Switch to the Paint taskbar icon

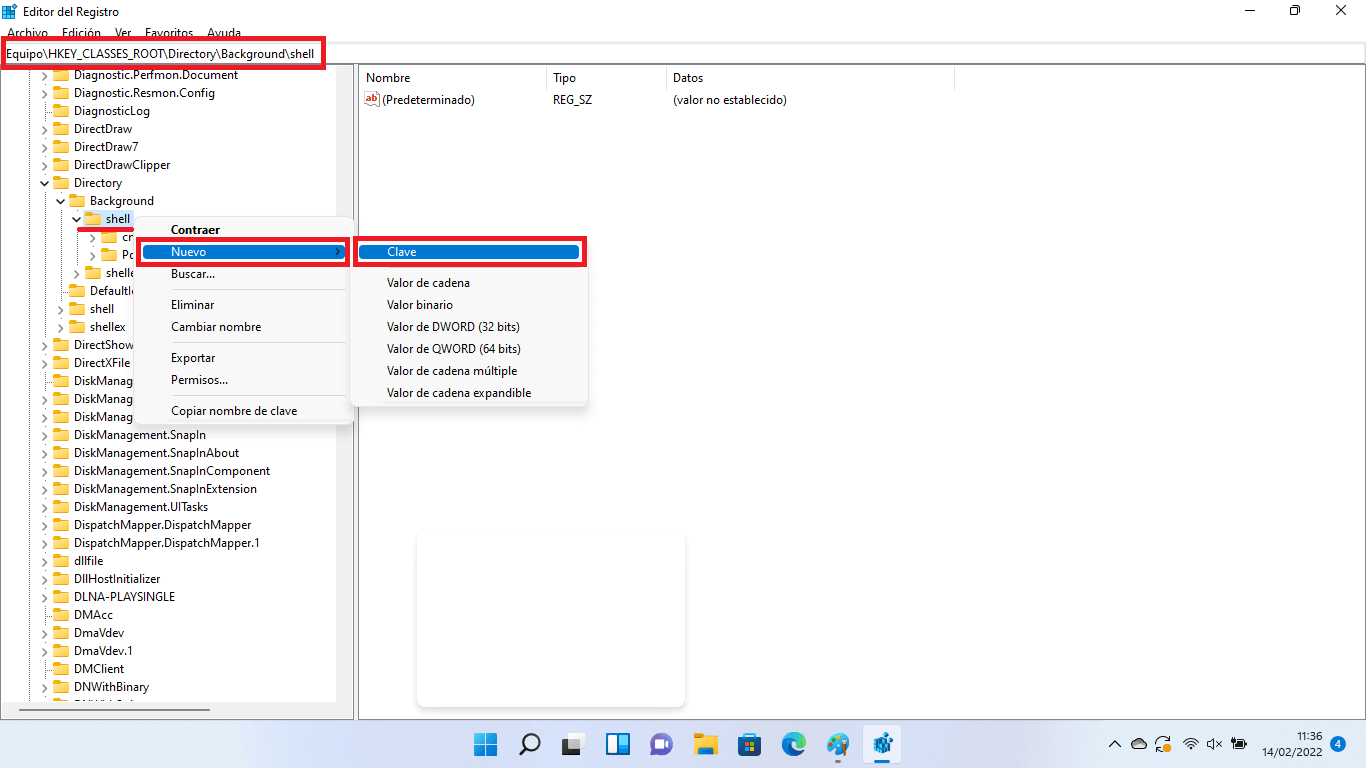[838, 744]
